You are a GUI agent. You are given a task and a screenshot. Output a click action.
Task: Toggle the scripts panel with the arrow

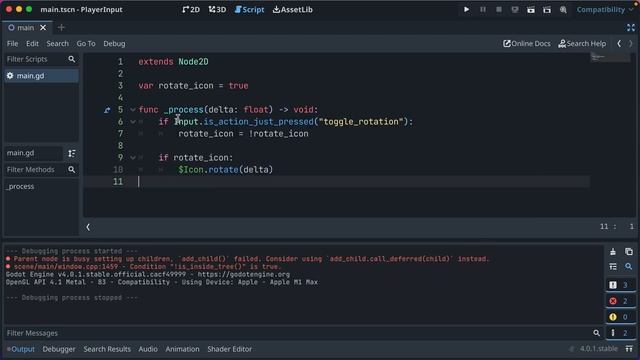click(88, 227)
